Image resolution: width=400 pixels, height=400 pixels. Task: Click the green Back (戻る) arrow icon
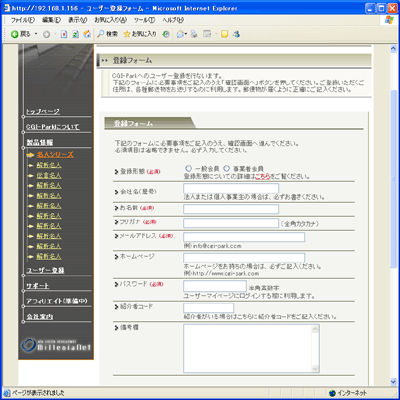tap(15, 34)
